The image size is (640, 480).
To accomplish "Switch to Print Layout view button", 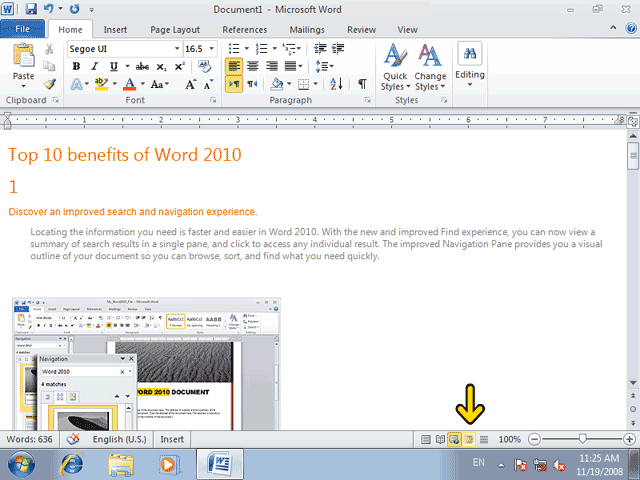I will (x=426, y=440).
